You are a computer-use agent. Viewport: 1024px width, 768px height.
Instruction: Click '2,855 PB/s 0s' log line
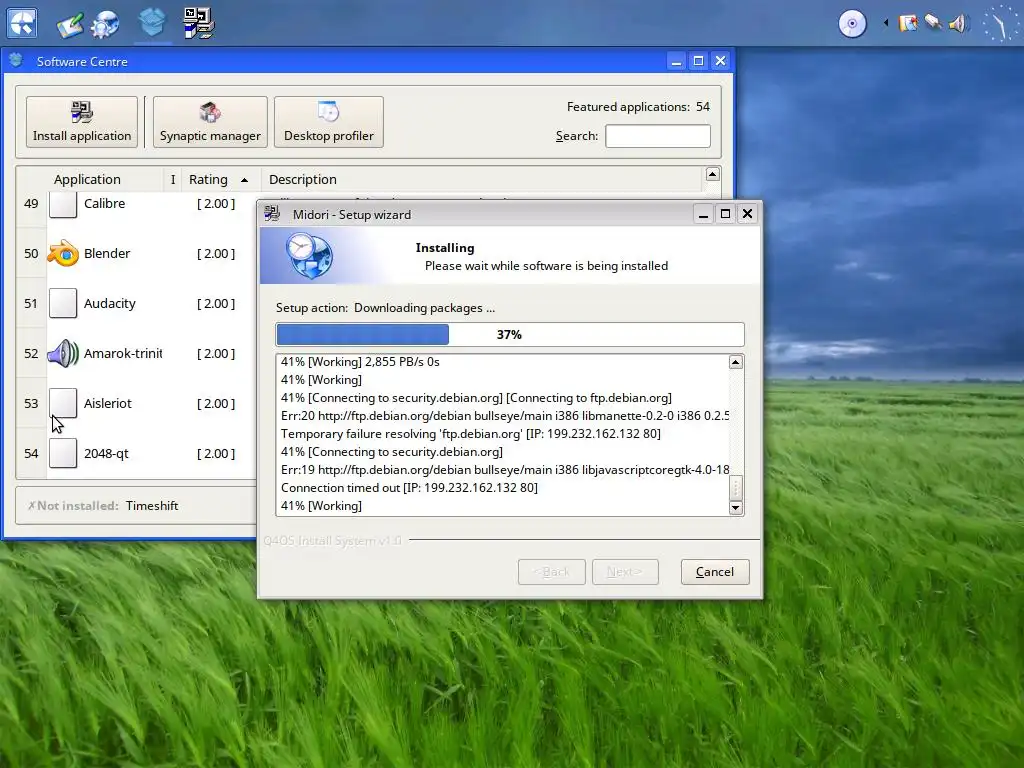coord(360,361)
